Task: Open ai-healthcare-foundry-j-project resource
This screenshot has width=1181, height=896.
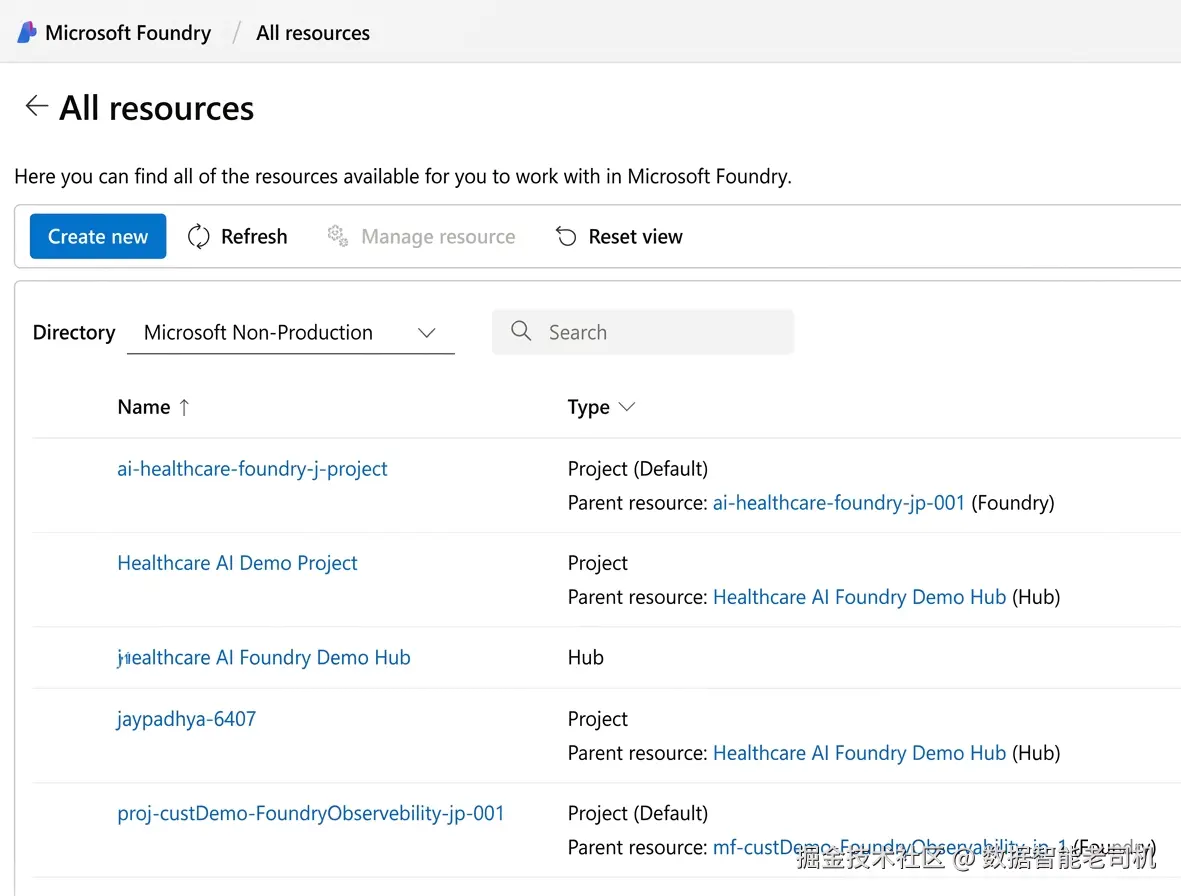Action: coord(252,469)
